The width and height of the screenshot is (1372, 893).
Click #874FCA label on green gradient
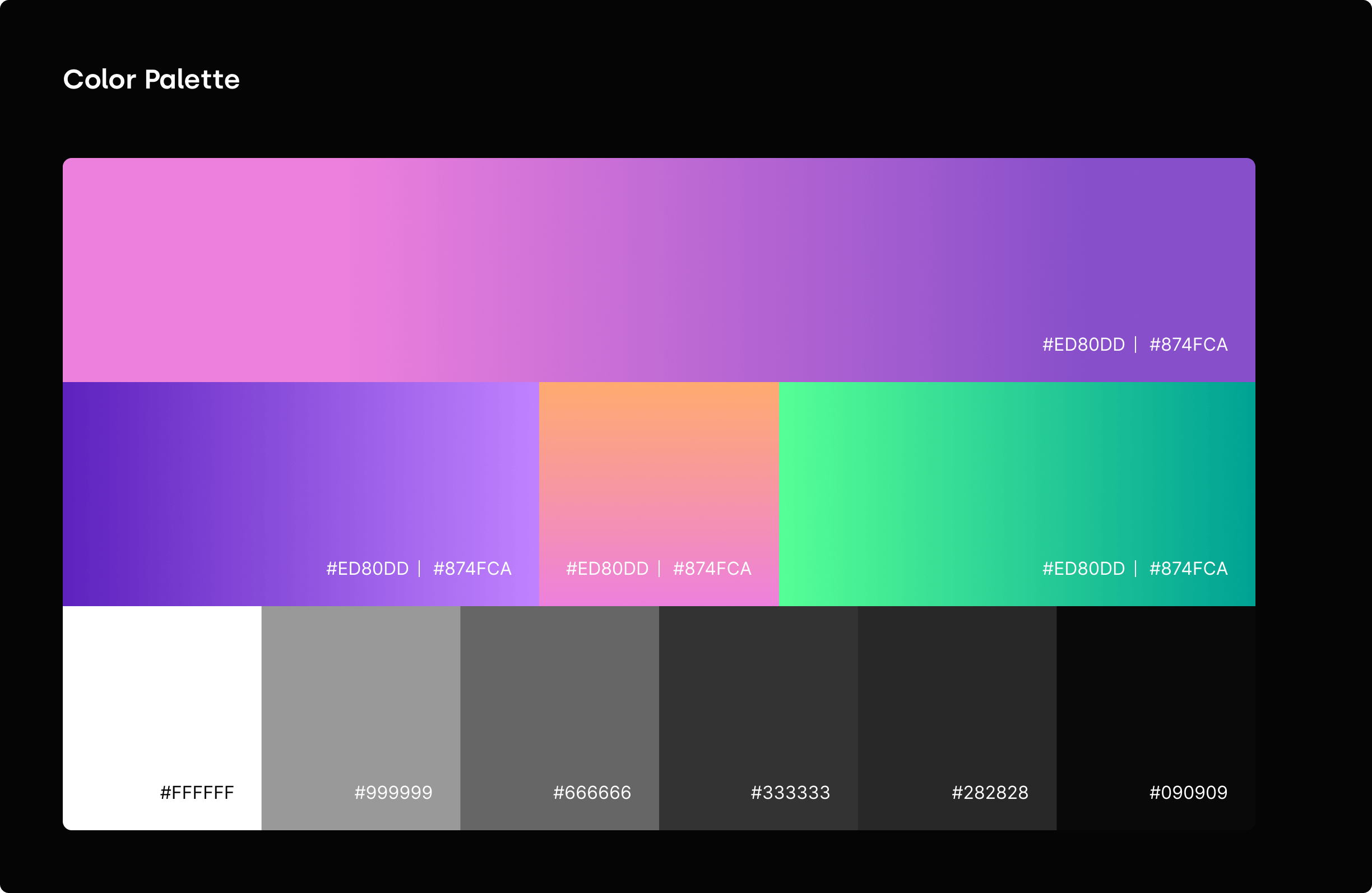tap(1189, 569)
